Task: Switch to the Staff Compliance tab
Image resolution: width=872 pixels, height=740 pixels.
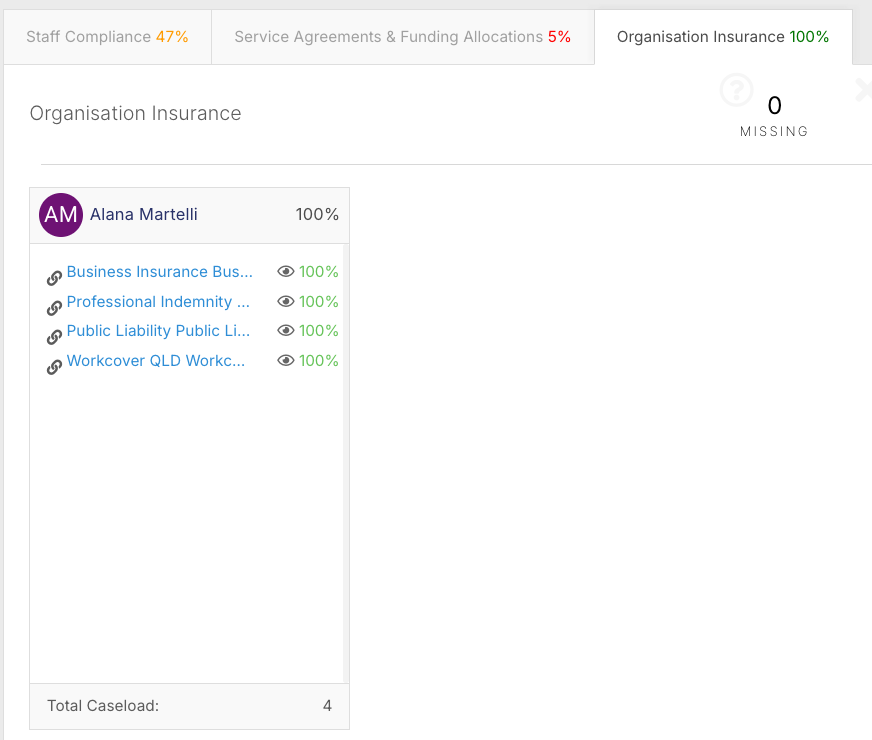Action: [107, 37]
